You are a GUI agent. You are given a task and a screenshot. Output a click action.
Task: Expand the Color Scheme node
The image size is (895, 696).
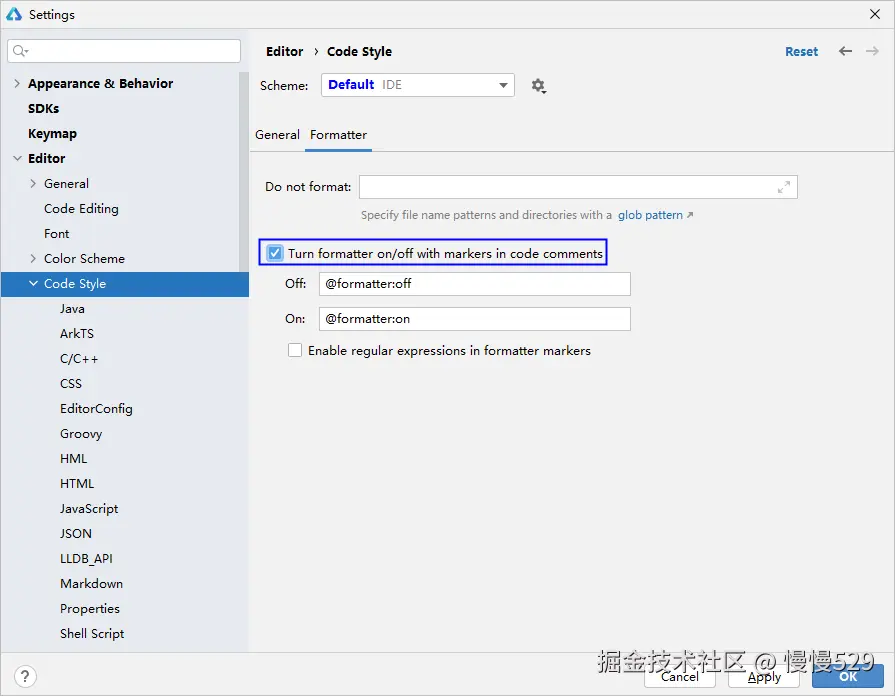pyautogui.click(x=33, y=259)
